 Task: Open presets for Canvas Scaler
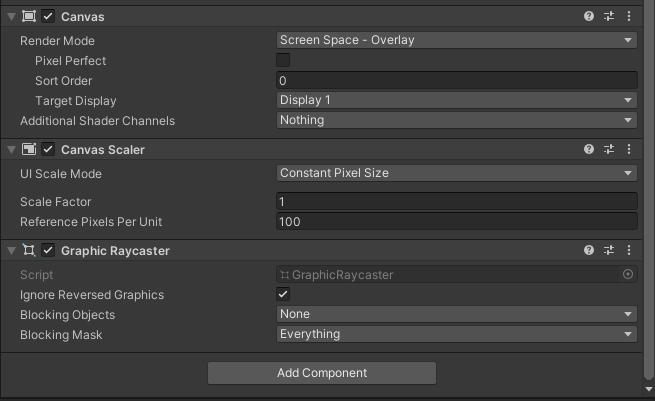tap(609, 150)
